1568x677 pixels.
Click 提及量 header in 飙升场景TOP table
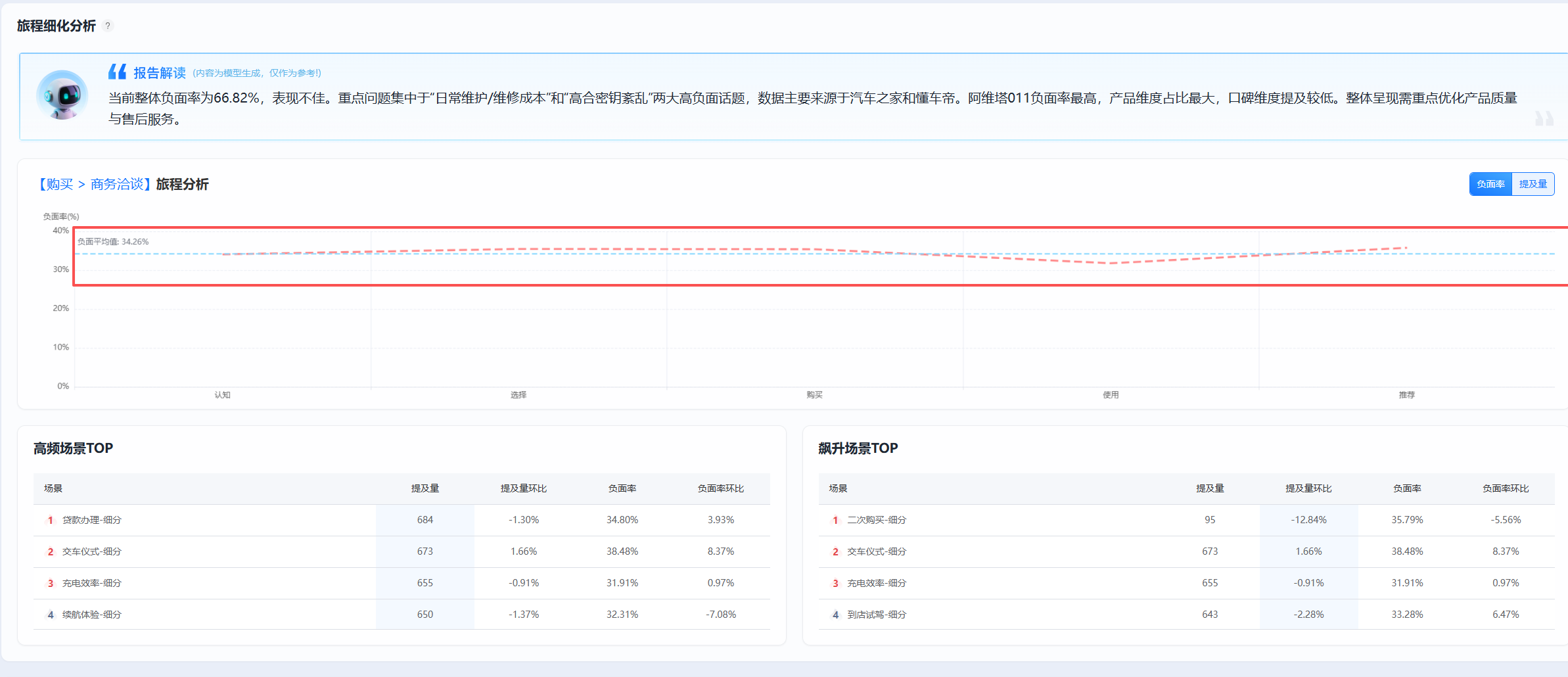[1210, 488]
